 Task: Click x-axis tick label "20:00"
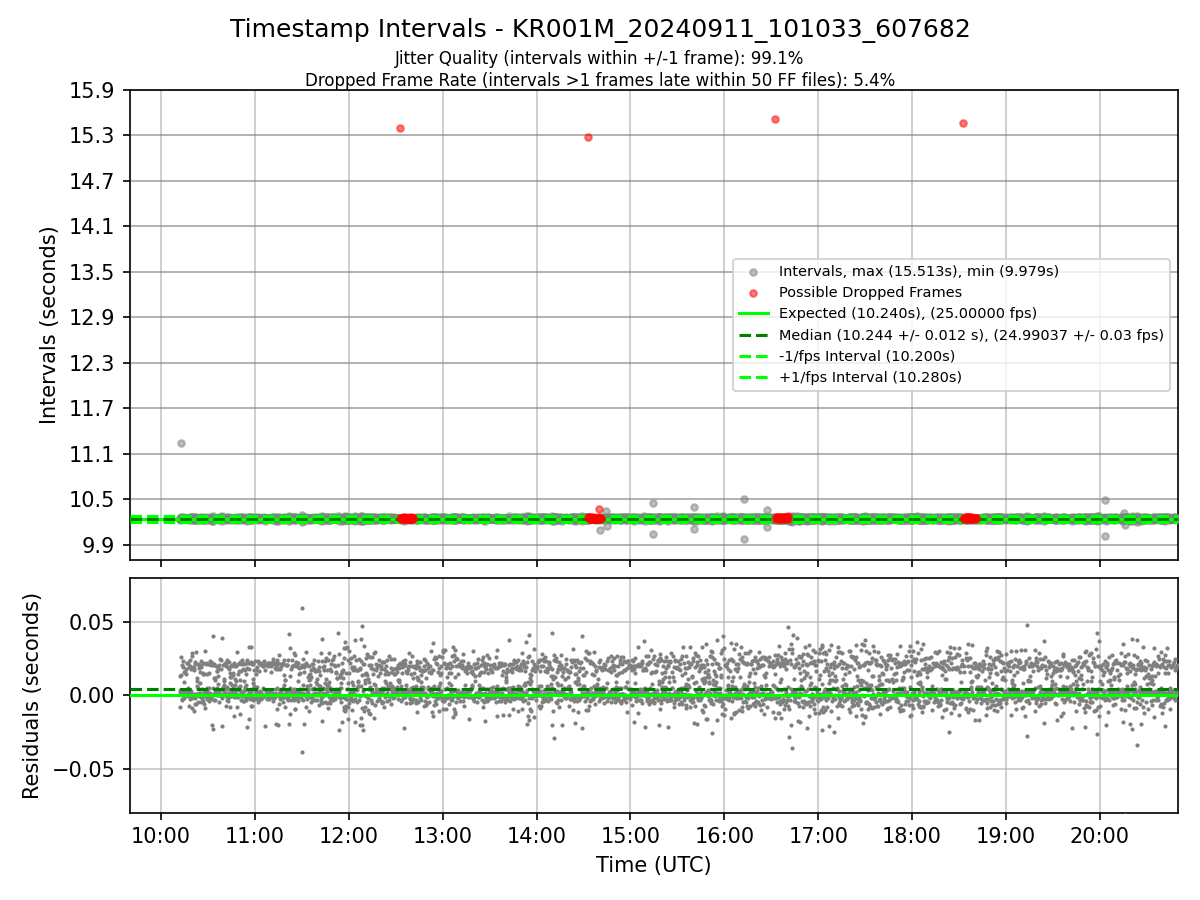pyautogui.click(x=1100, y=835)
